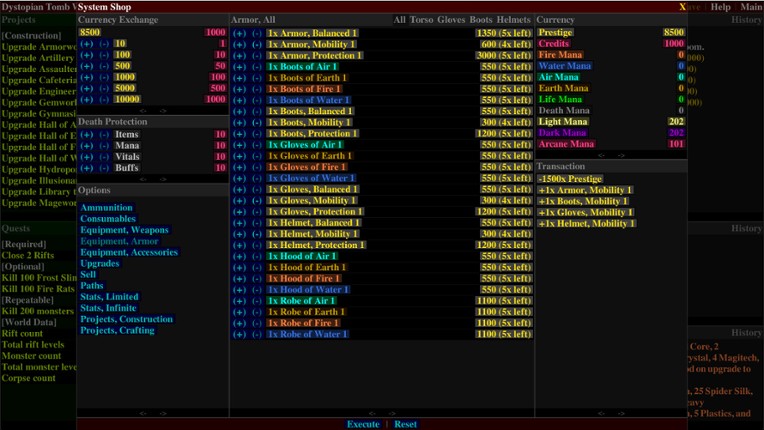Close the System Shop with X
764x430 pixels.
682,7
